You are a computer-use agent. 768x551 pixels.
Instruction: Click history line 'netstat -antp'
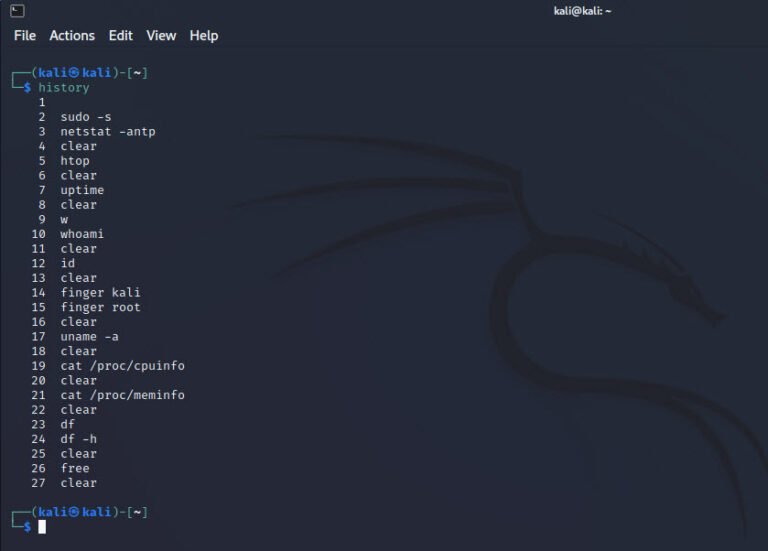108,132
